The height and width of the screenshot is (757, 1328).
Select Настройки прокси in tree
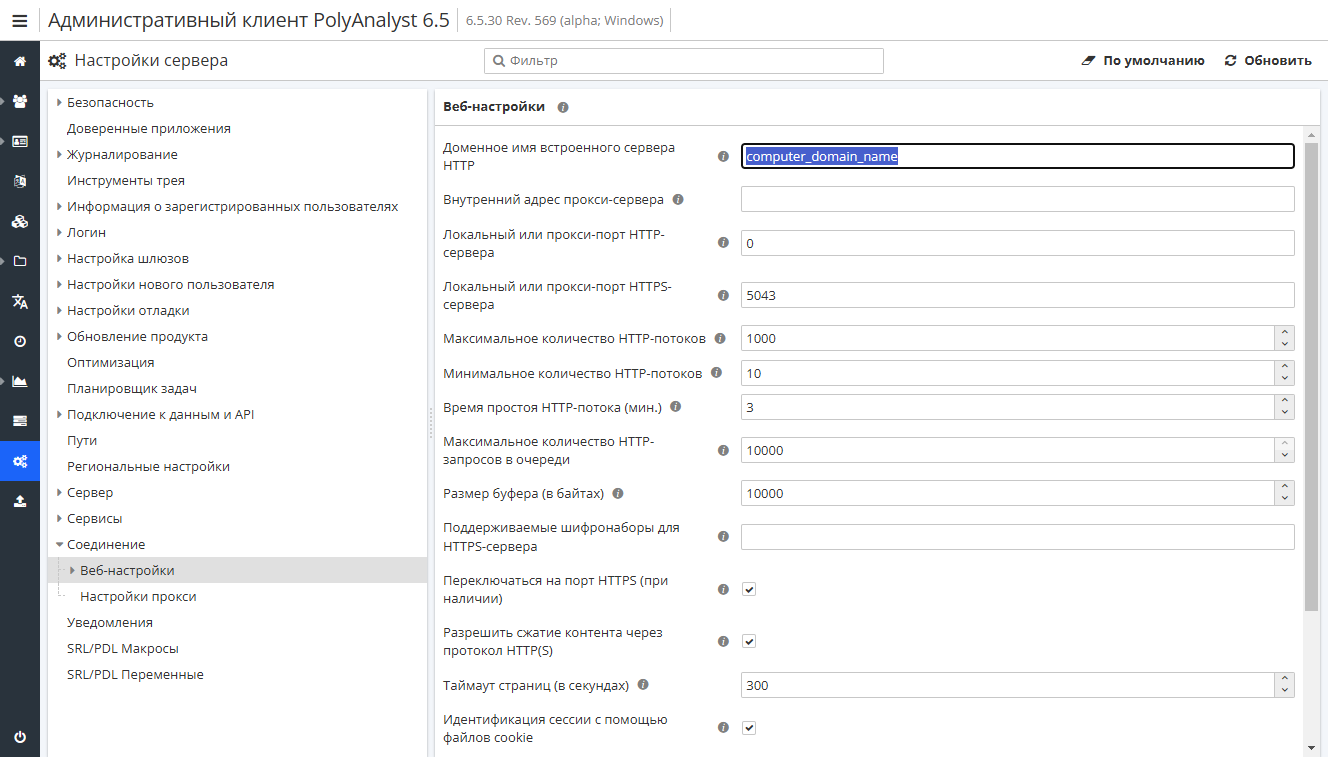point(138,596)
